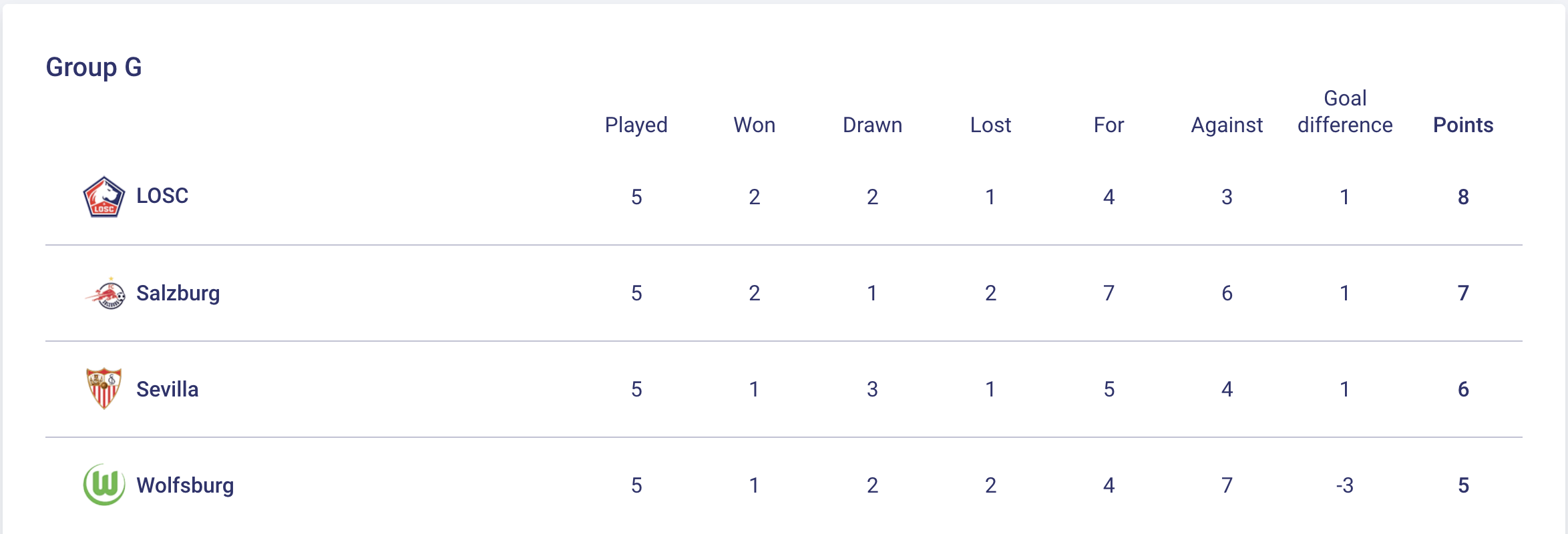Click the Salzburg club crest icon
1568x534 pixels.
click(x=106, y=293)
